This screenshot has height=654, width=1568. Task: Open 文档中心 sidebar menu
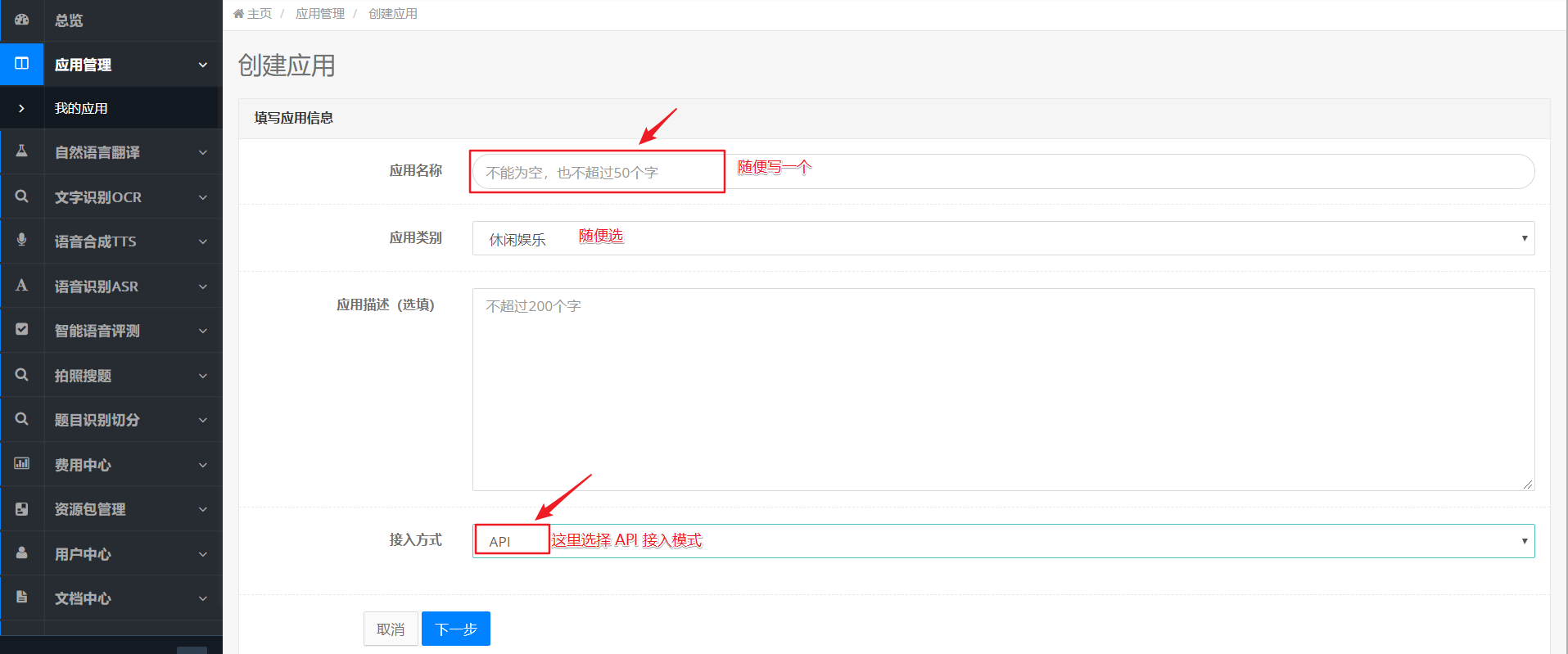[x=111, y=598]
